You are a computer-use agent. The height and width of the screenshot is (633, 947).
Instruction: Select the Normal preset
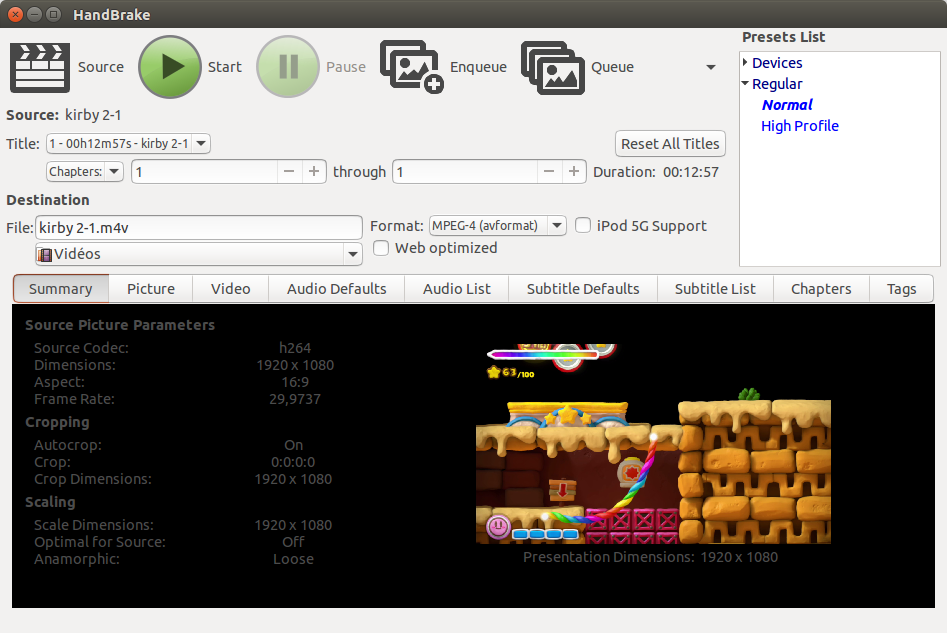click(x=787, y=105)
